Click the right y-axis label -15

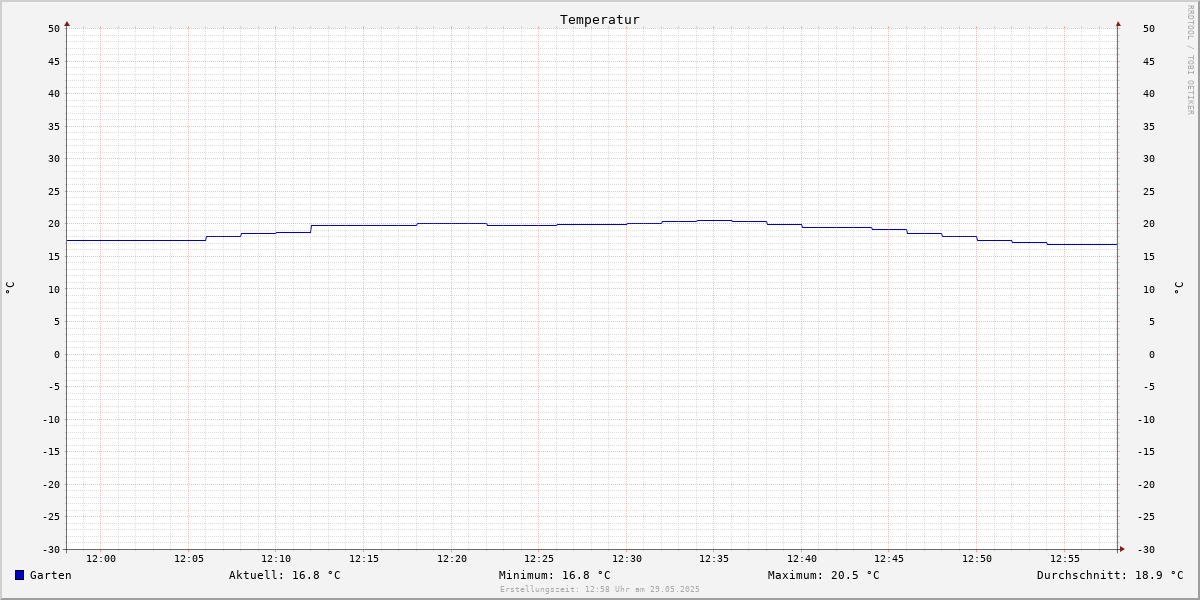(1147, 451)
